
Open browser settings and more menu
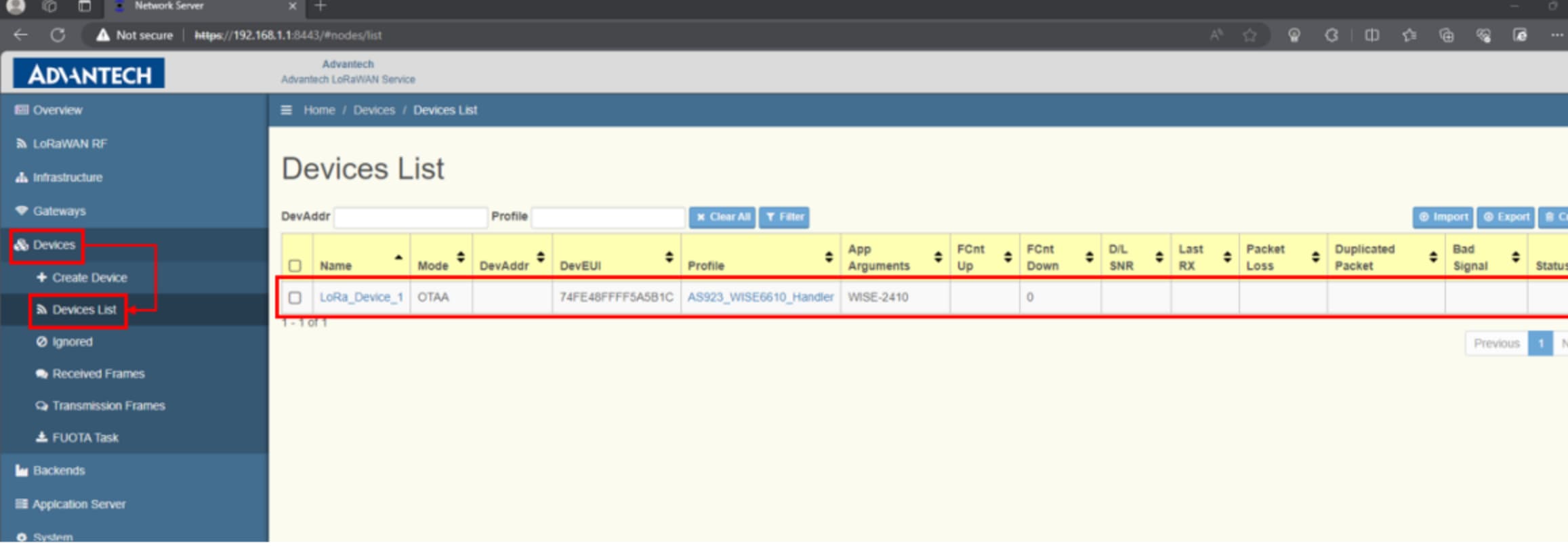click(x=1557, y=35)
